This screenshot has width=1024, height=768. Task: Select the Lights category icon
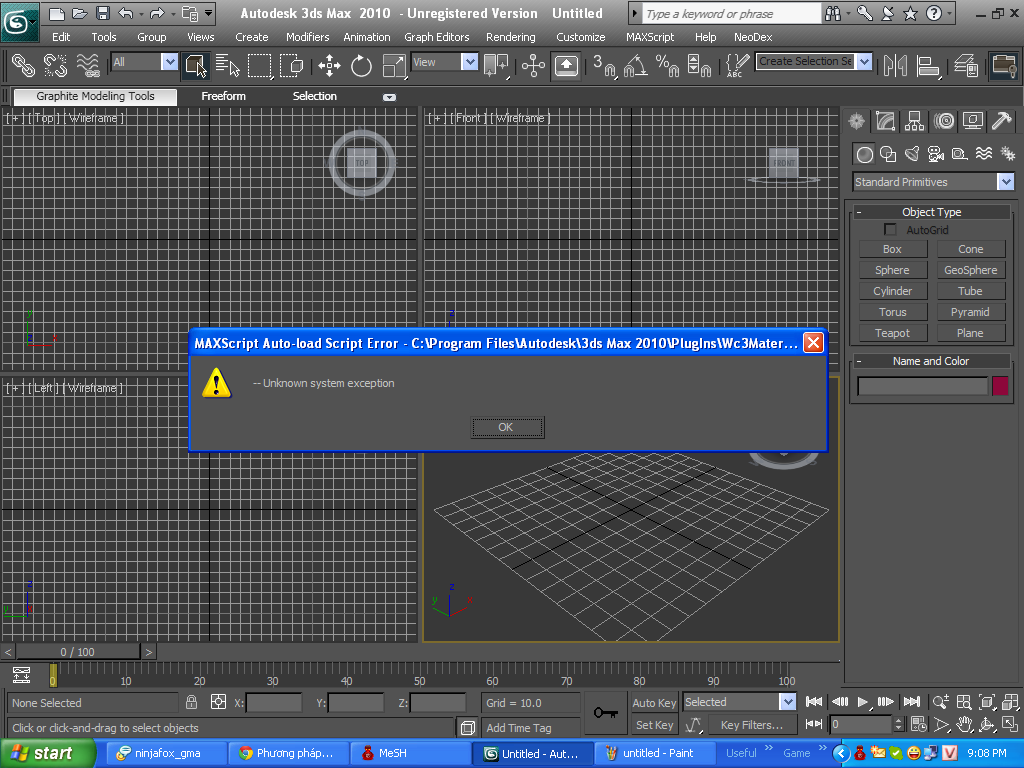click(x=912, y=154)
